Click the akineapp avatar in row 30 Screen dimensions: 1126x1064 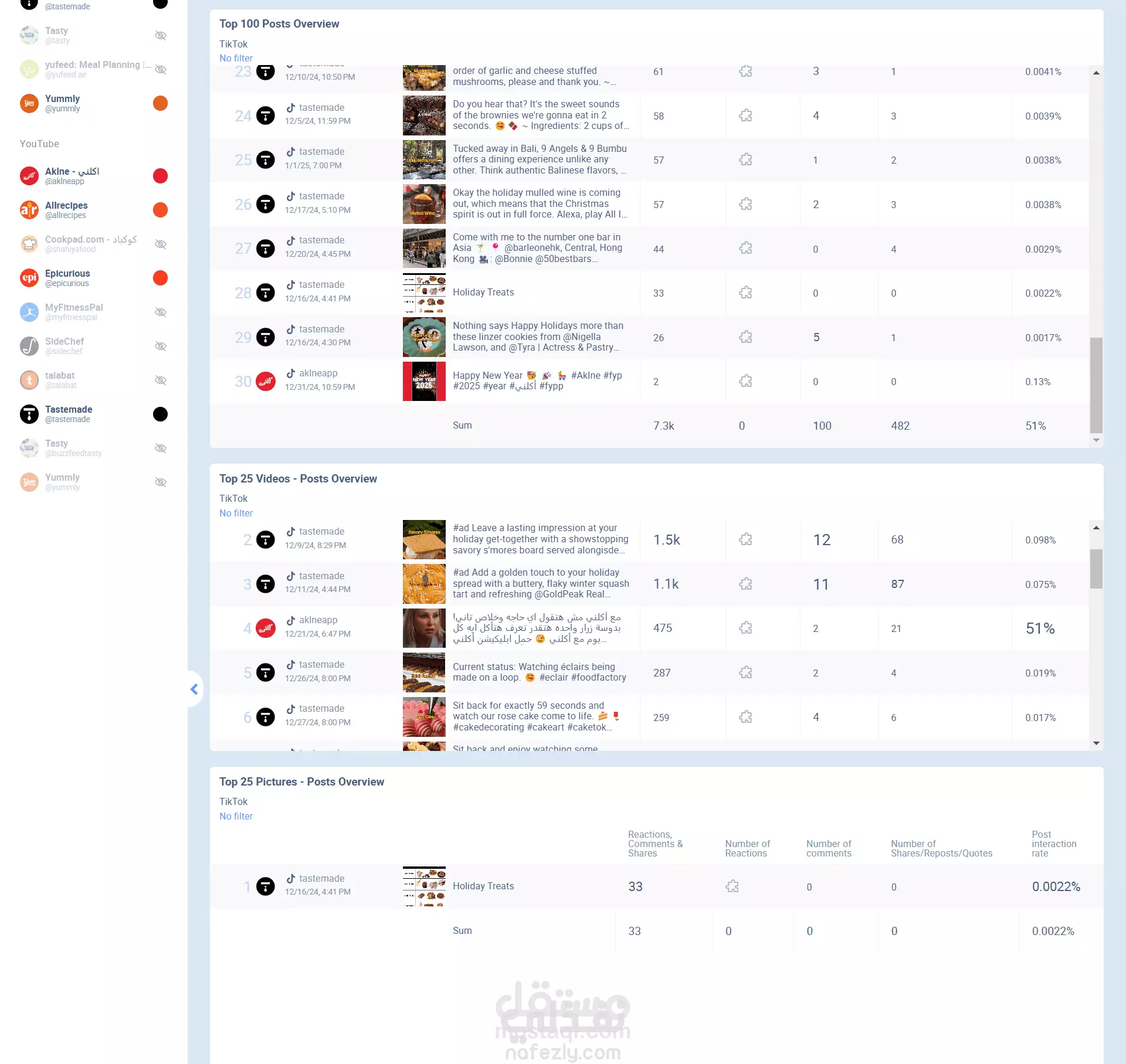[266, 381]
